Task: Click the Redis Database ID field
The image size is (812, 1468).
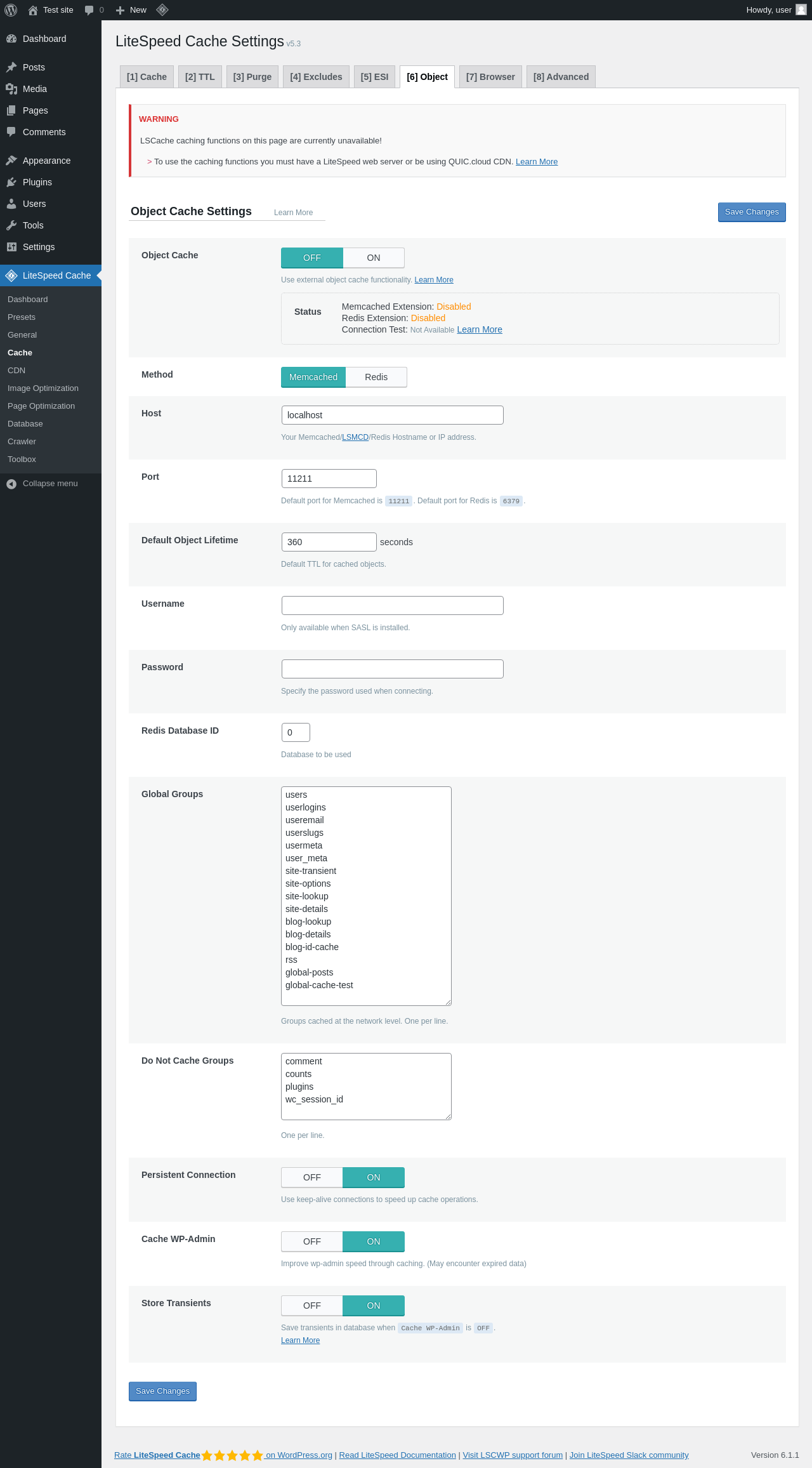Action: (x=296, y=732)
